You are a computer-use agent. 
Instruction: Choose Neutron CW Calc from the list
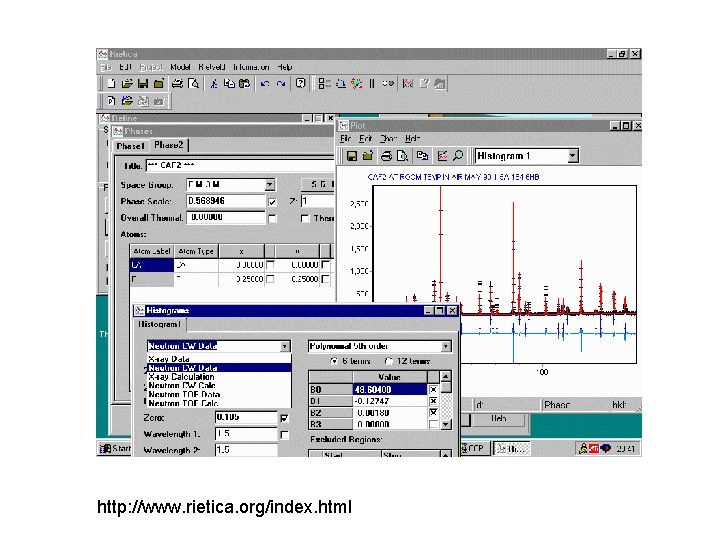coord(219,385)
